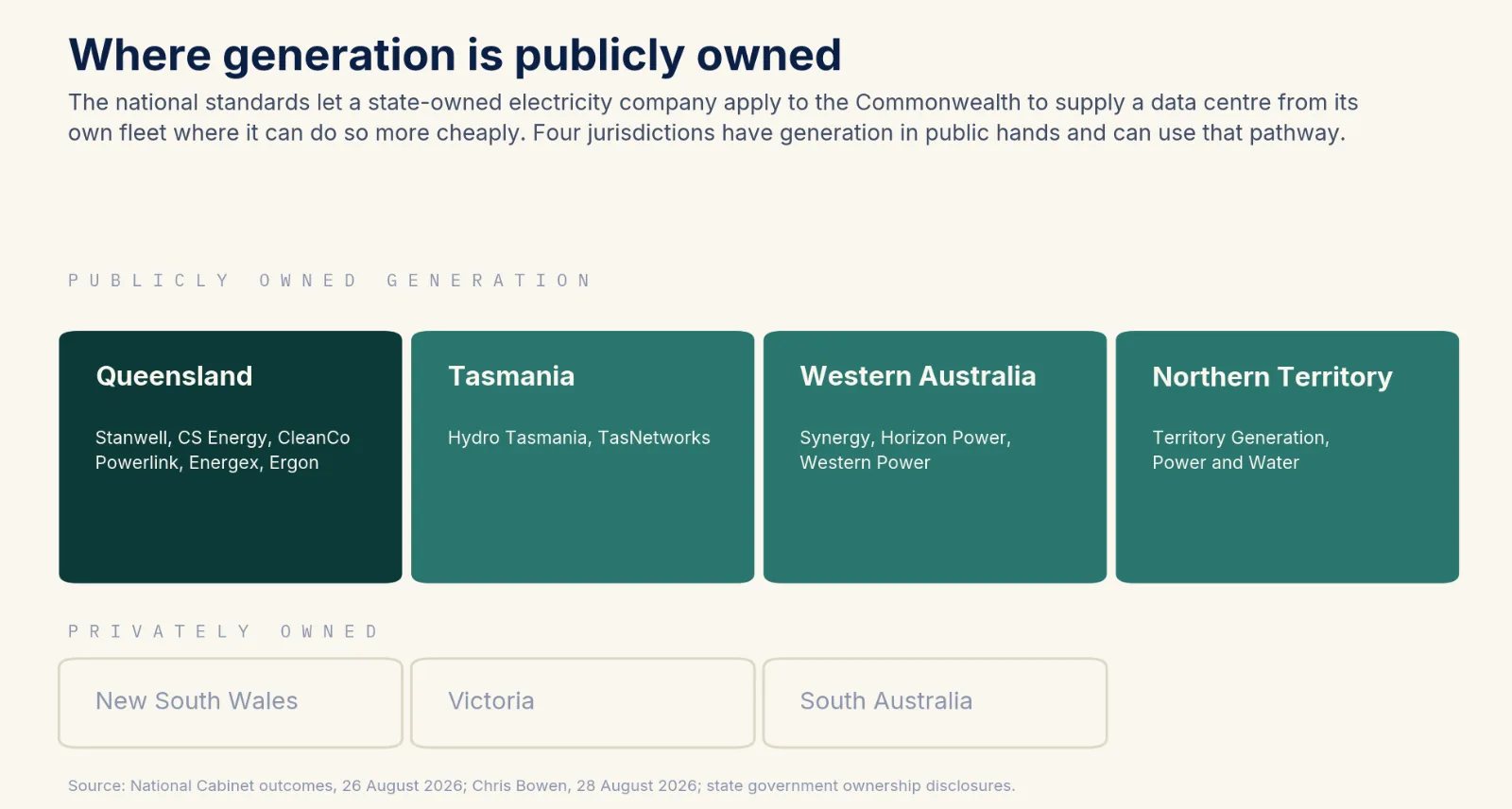Click 'Synergy, Horizon Power,' text
This screenshot has width=1512, height=809.
point(905,438)
